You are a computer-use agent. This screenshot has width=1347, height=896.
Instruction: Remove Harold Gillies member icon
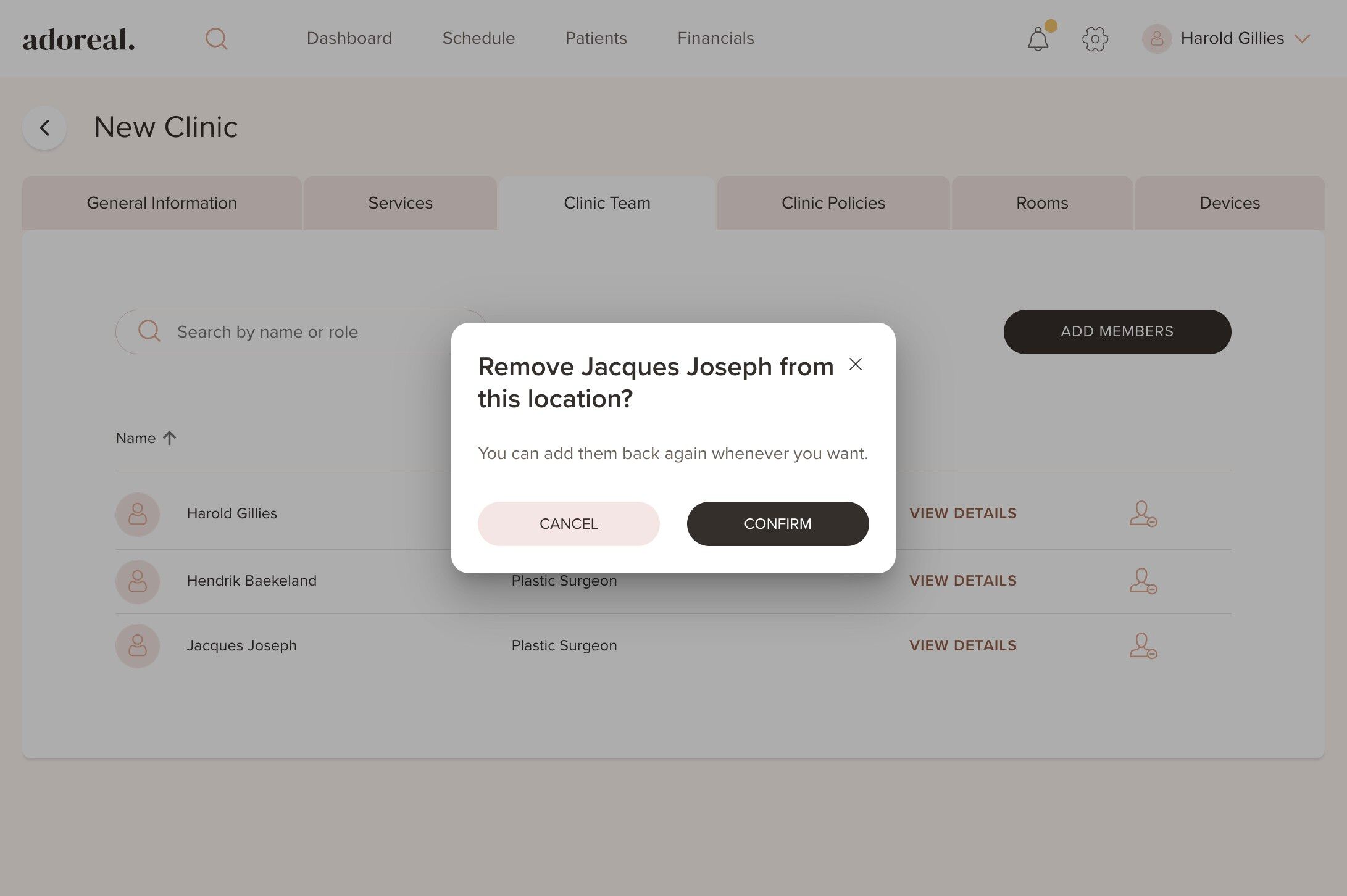pos(1142,513)
